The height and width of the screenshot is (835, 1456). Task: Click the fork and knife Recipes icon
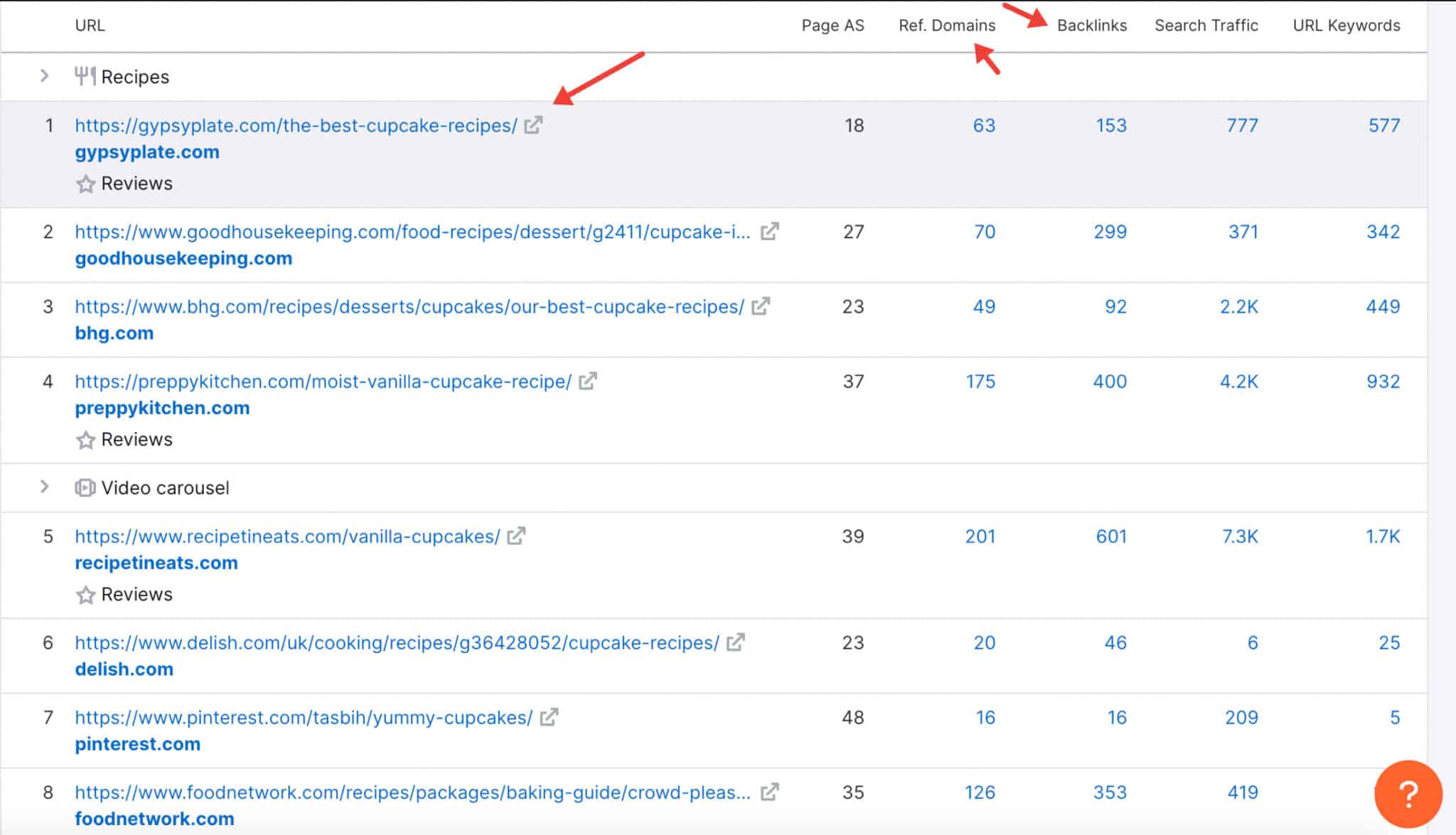85,76
